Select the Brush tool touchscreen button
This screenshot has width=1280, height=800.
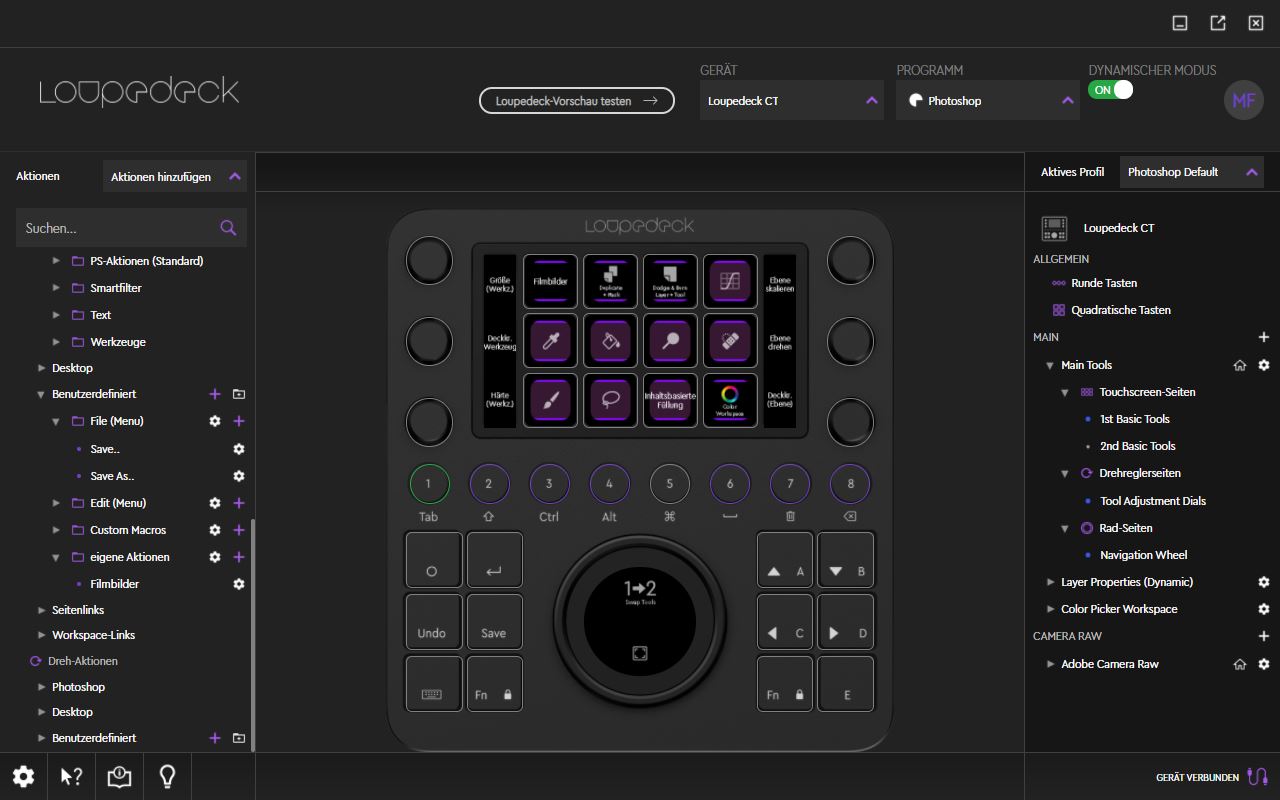(550, 400)
